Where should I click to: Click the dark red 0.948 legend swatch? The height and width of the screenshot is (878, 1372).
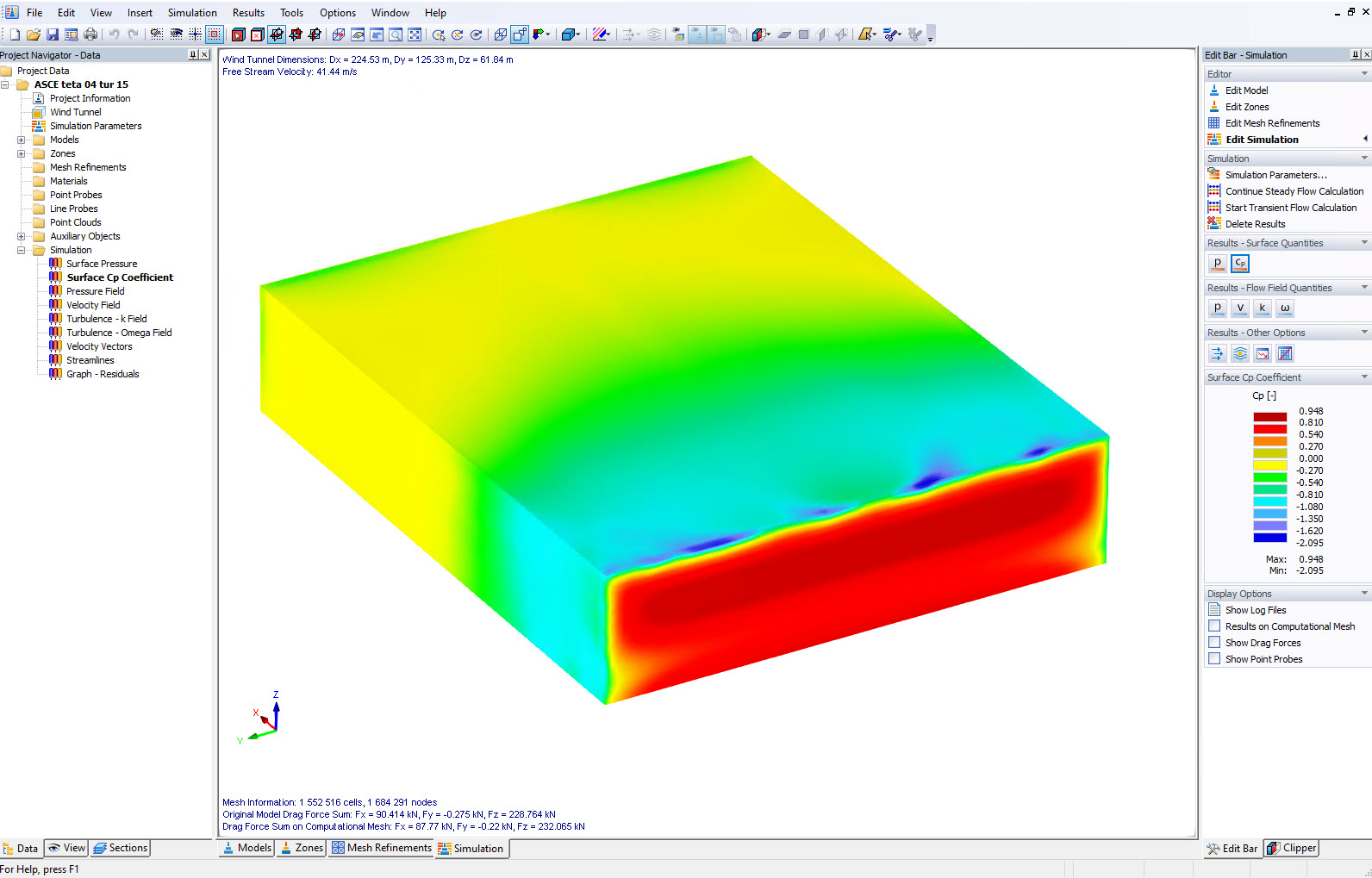[x=1269, y=417]
